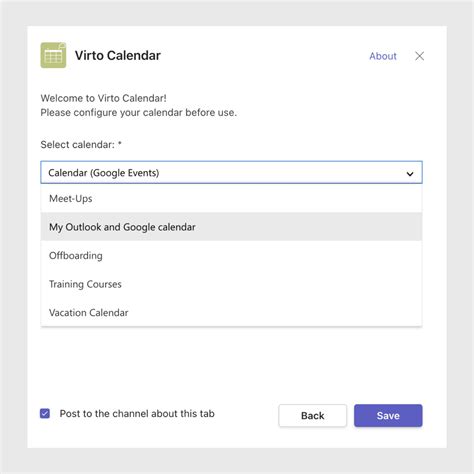Viewport: 474px width, 474px height.
Task: Click the 'Welcome to Virto Calendar!' text
Action: [103, 98]
